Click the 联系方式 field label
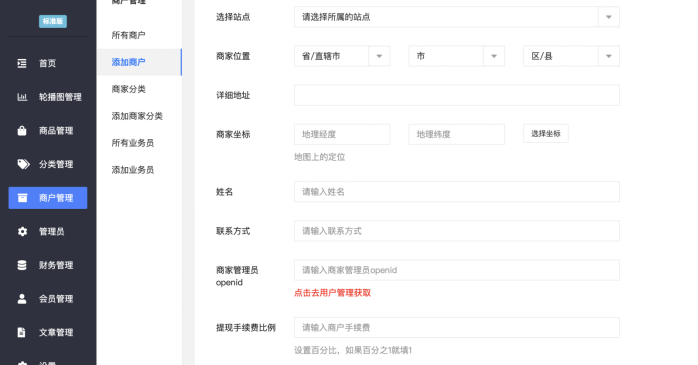The width and height of the screenshot is (698, 365). point(233,231)
